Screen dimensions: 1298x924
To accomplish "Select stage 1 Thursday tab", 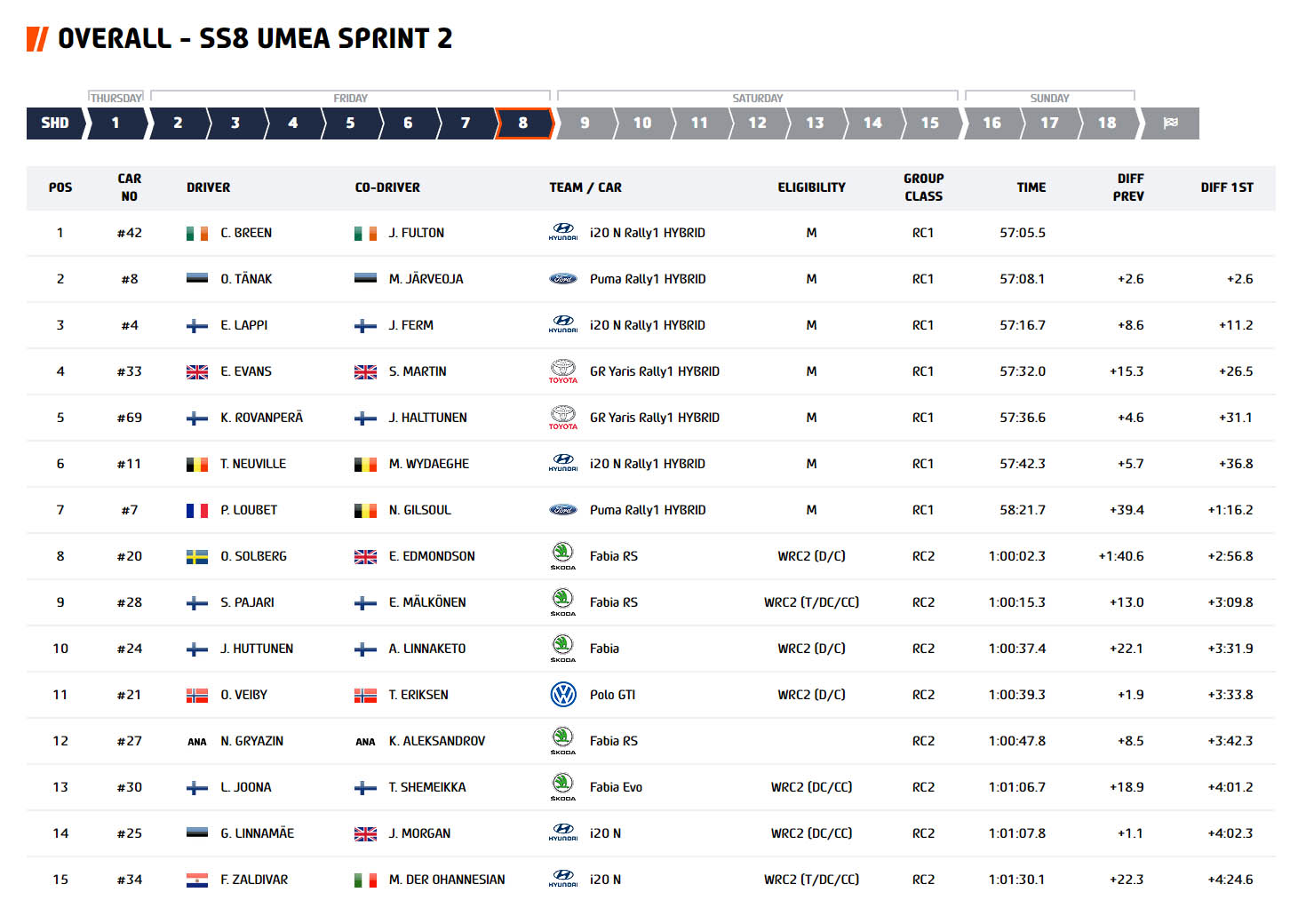I will click(115, 123).
